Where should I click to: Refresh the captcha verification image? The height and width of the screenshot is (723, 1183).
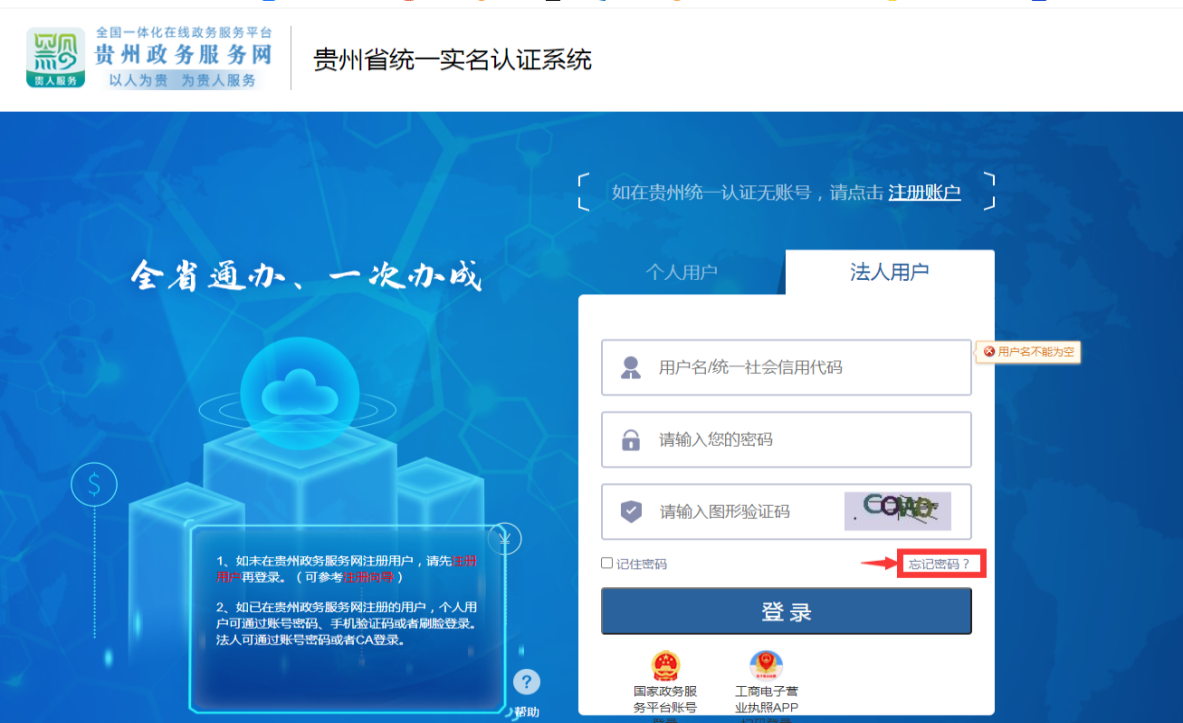click(897, 511)
